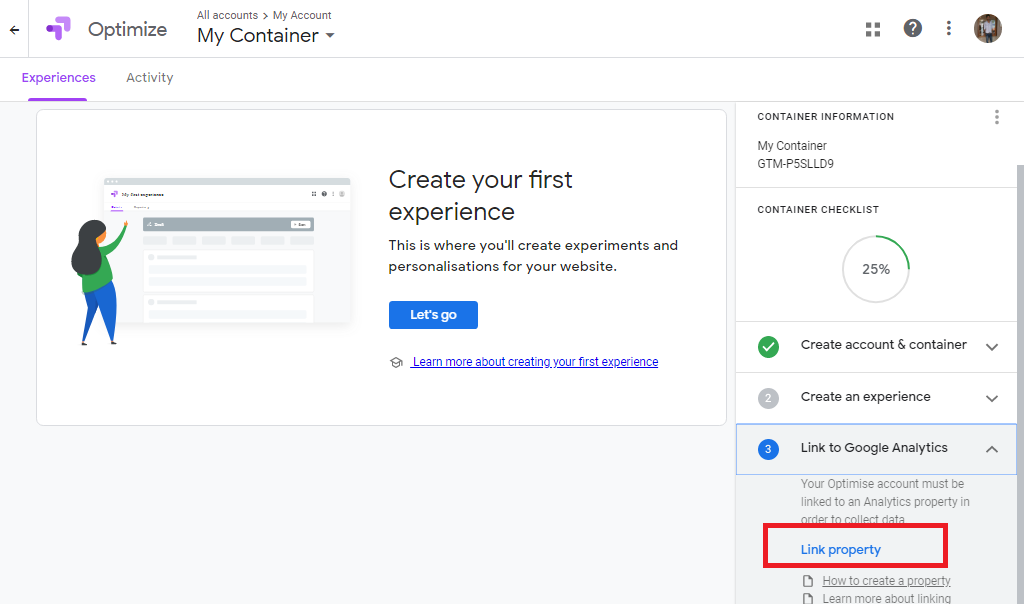Open the My Container dropdown
Image resolution: width=1024 pixels, height=604 pixels.
point(266,35)
